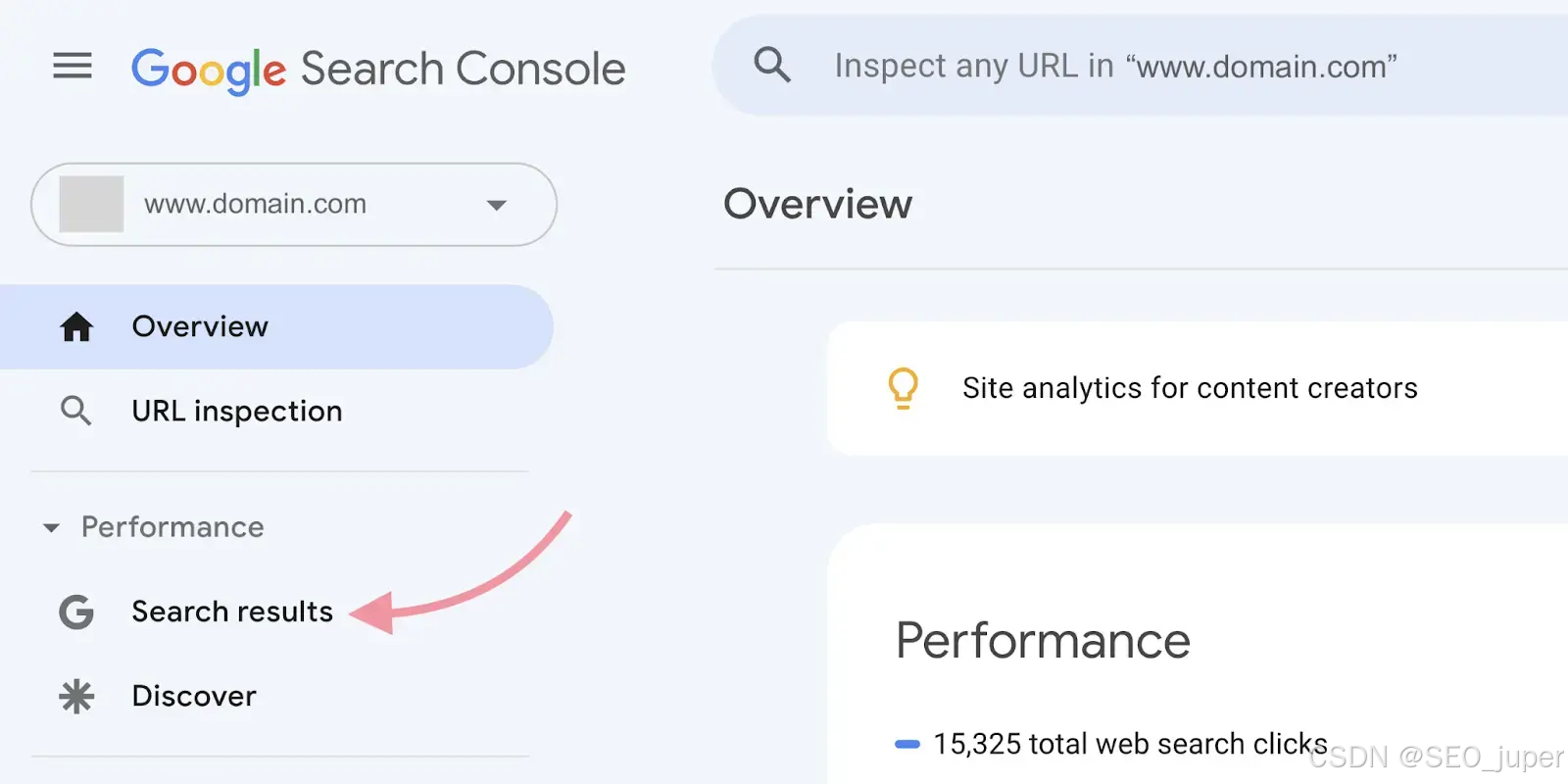Open the www.domain.com property dropdown
1568x784 pixels.
click(x=294, y=204)
